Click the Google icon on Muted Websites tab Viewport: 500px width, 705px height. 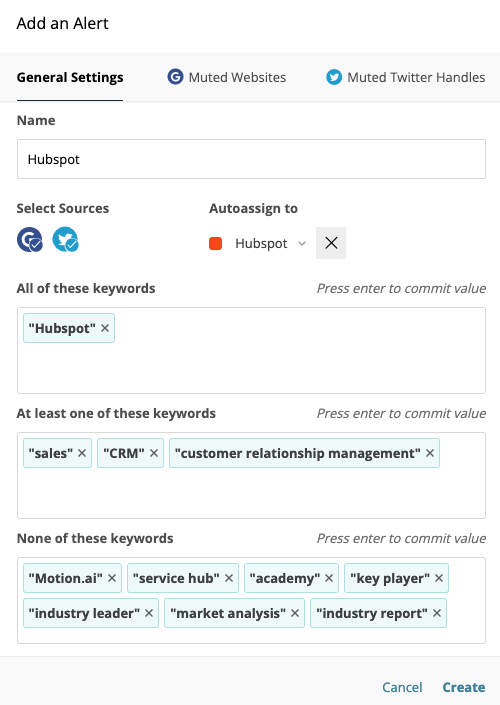175,77
